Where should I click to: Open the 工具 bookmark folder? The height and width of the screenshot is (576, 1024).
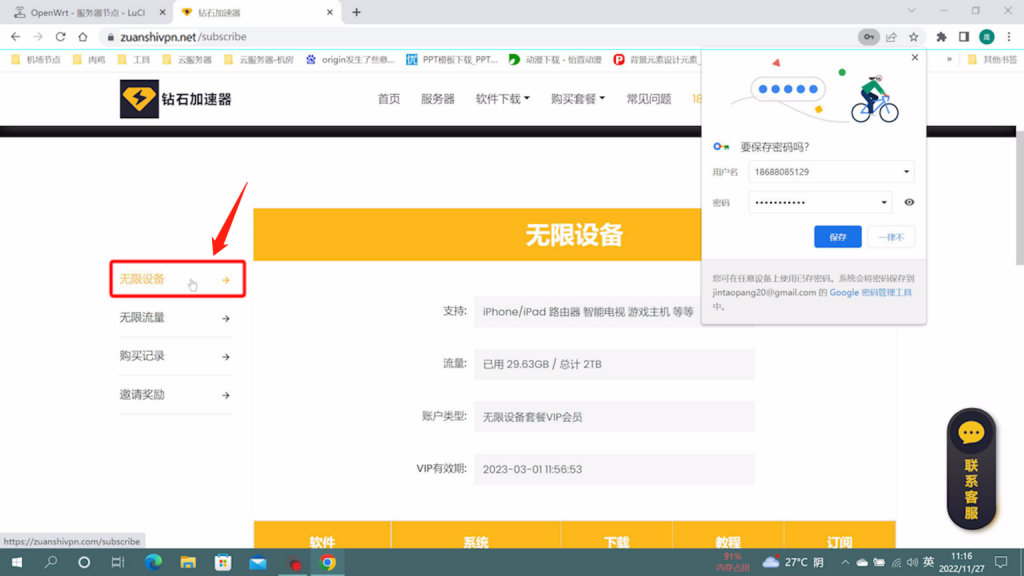134,59
